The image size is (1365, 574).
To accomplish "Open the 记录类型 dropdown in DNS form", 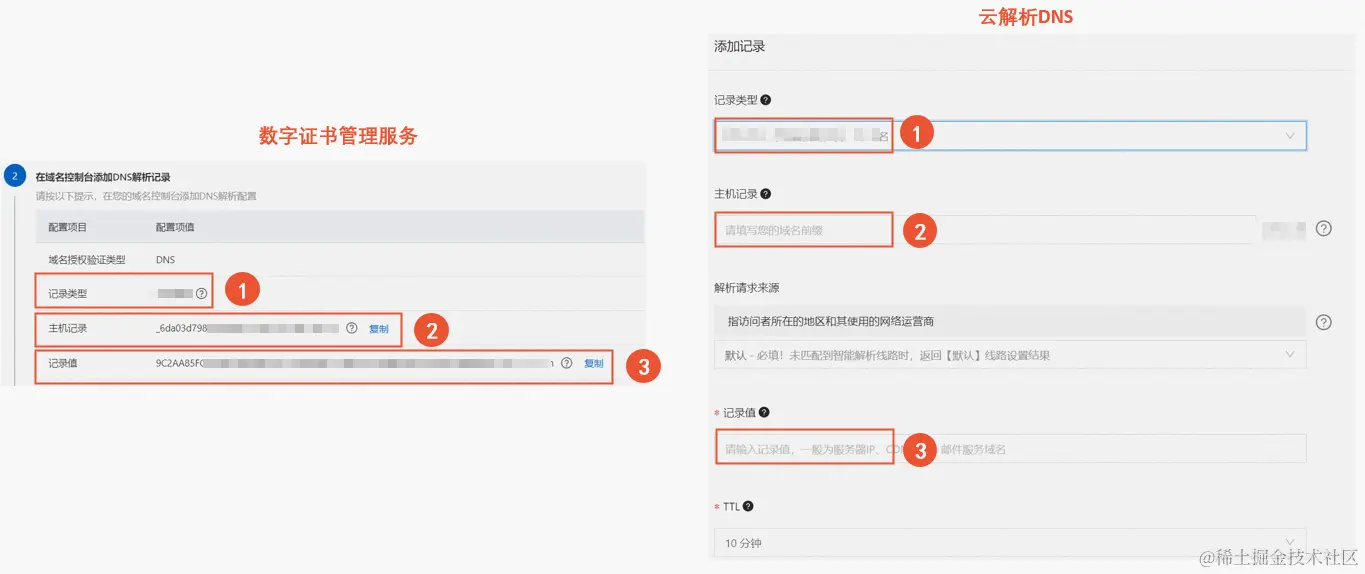I will [x=1010, y=135].
